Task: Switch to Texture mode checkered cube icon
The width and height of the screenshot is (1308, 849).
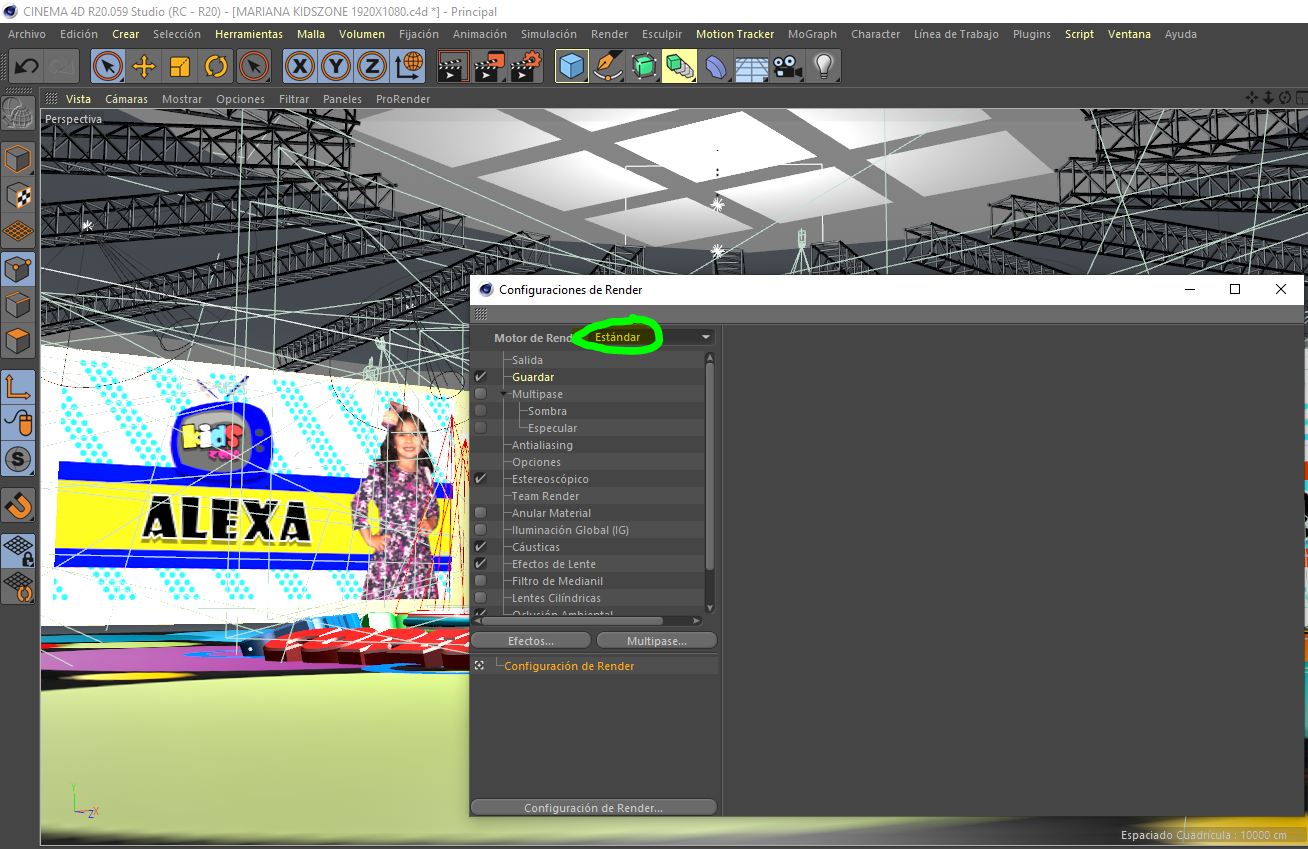Action: (x=18, y=195)
